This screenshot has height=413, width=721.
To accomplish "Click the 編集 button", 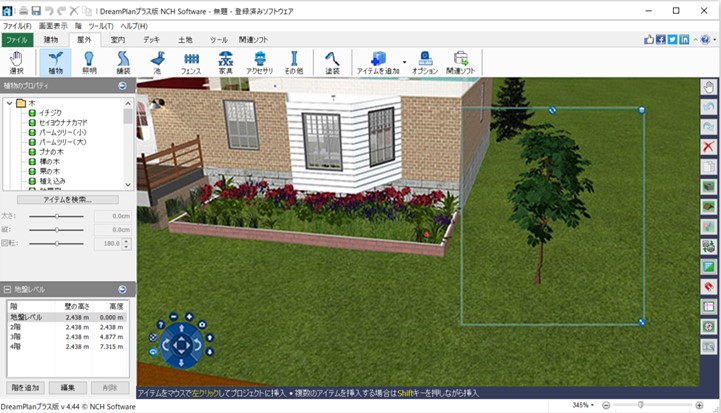I will [68, 388].
